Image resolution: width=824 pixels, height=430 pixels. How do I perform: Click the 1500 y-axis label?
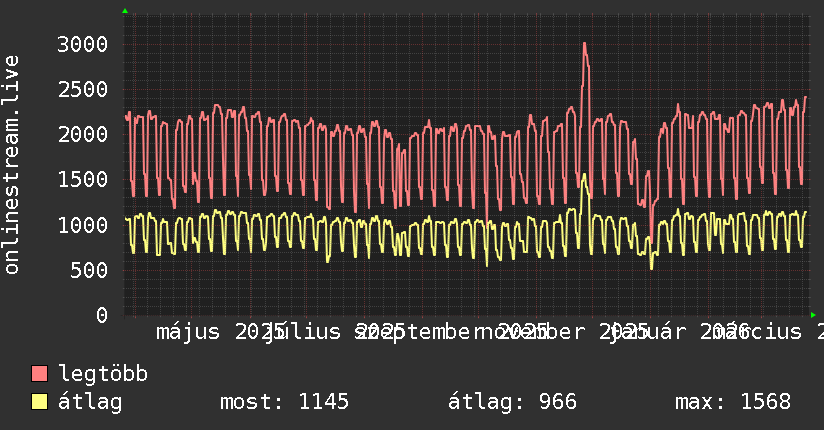pos(83,180)
